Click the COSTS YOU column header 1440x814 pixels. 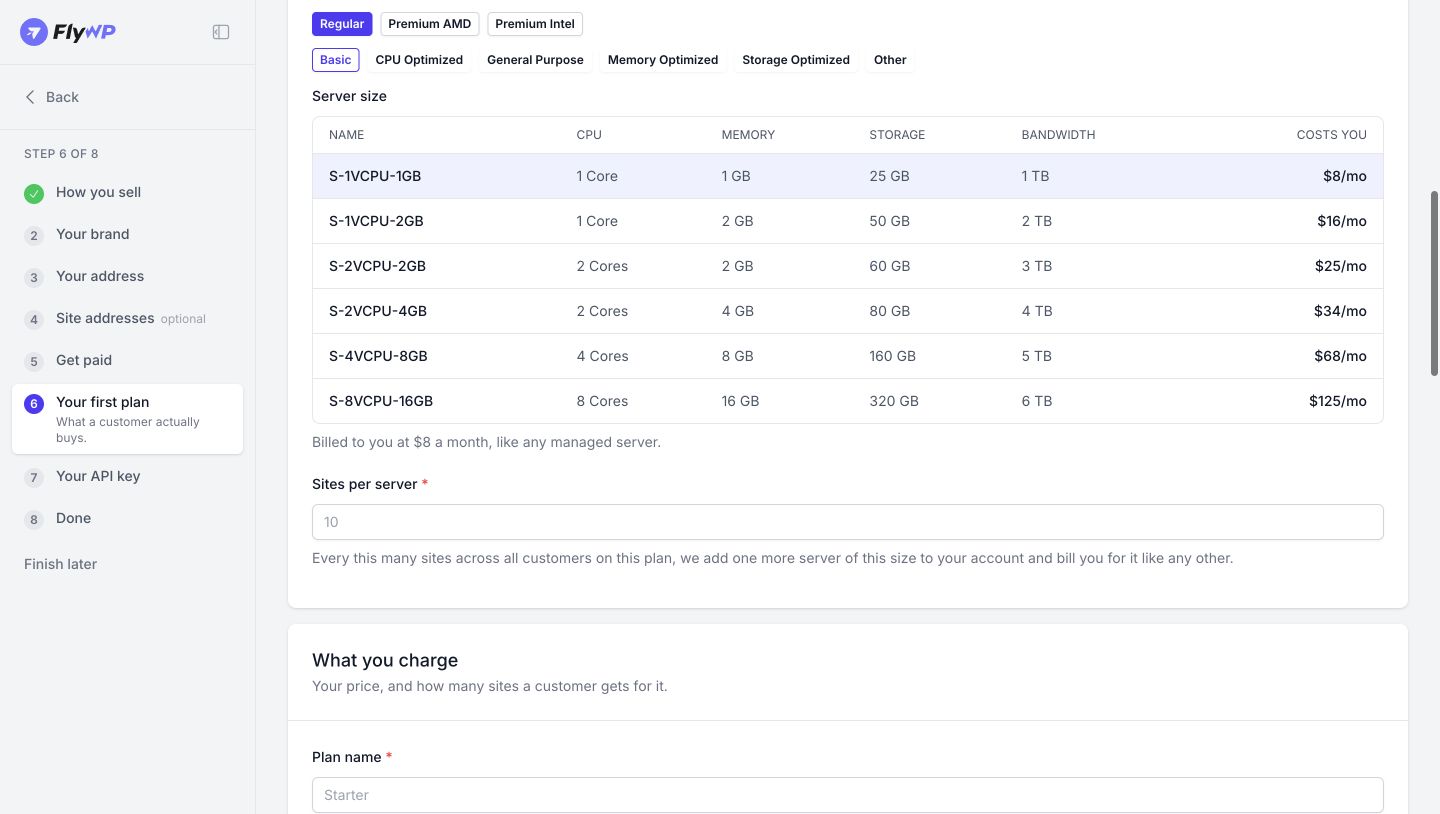pos(1331,135)
